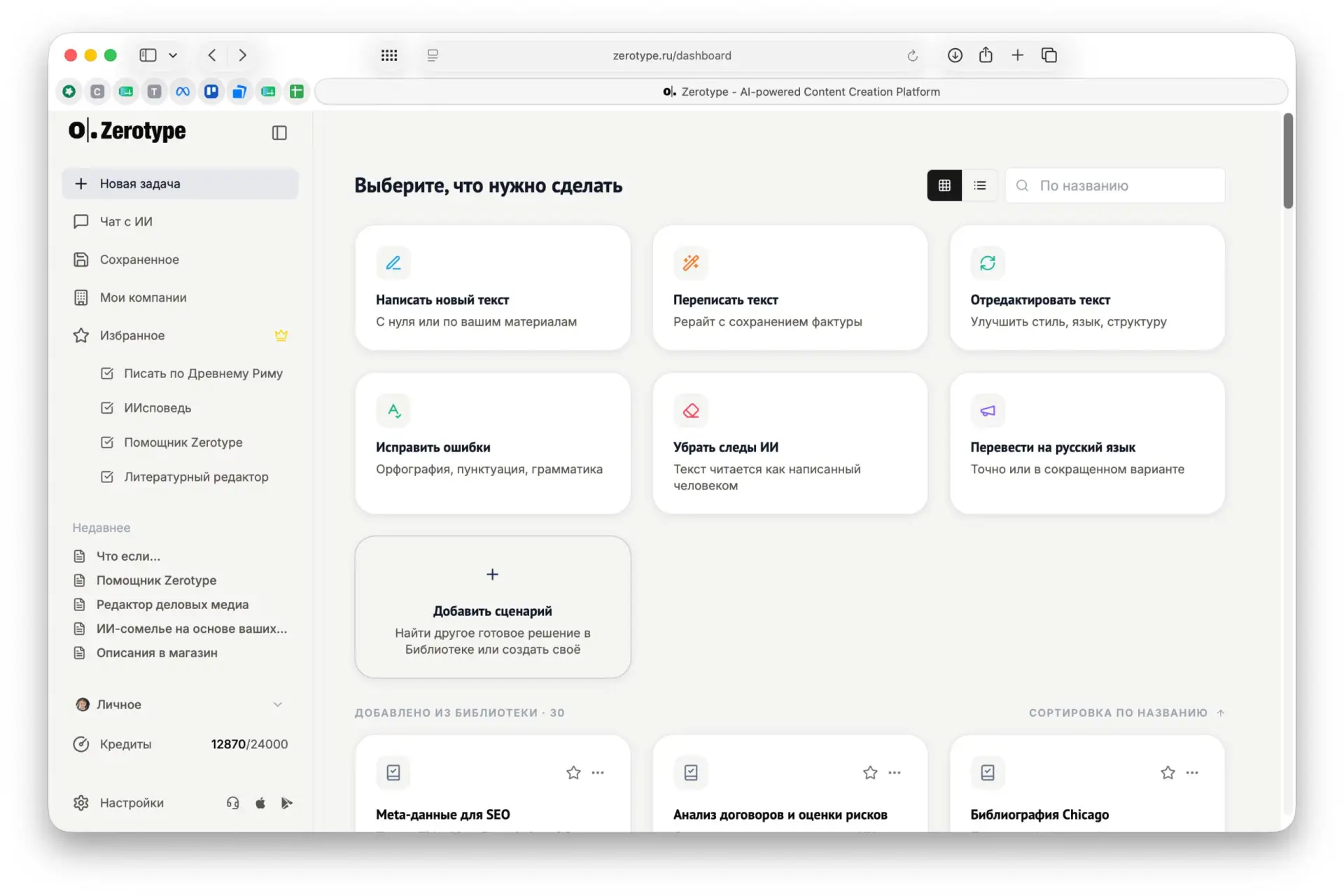This screenshot has height=896, width=1344.
Task: Open the Meta pinned tab
Action: click(x=183, y=92)
